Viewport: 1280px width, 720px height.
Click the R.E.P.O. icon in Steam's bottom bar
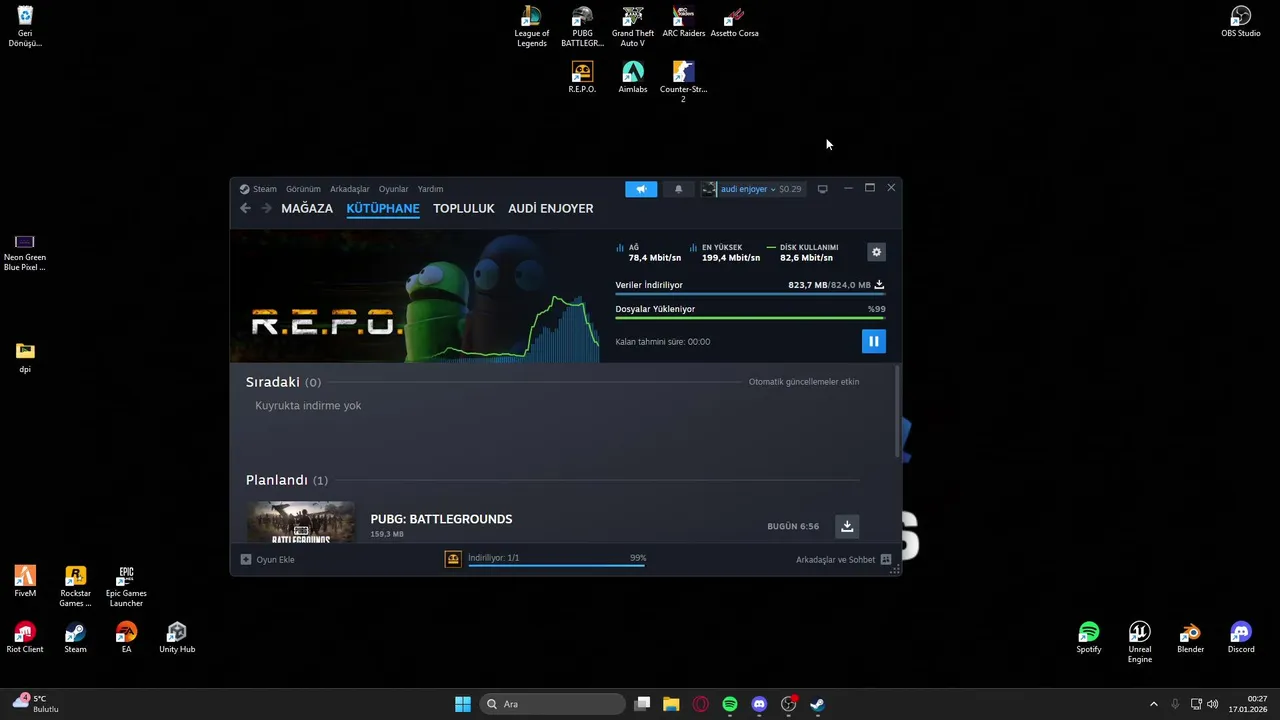(x=453, y=559)
